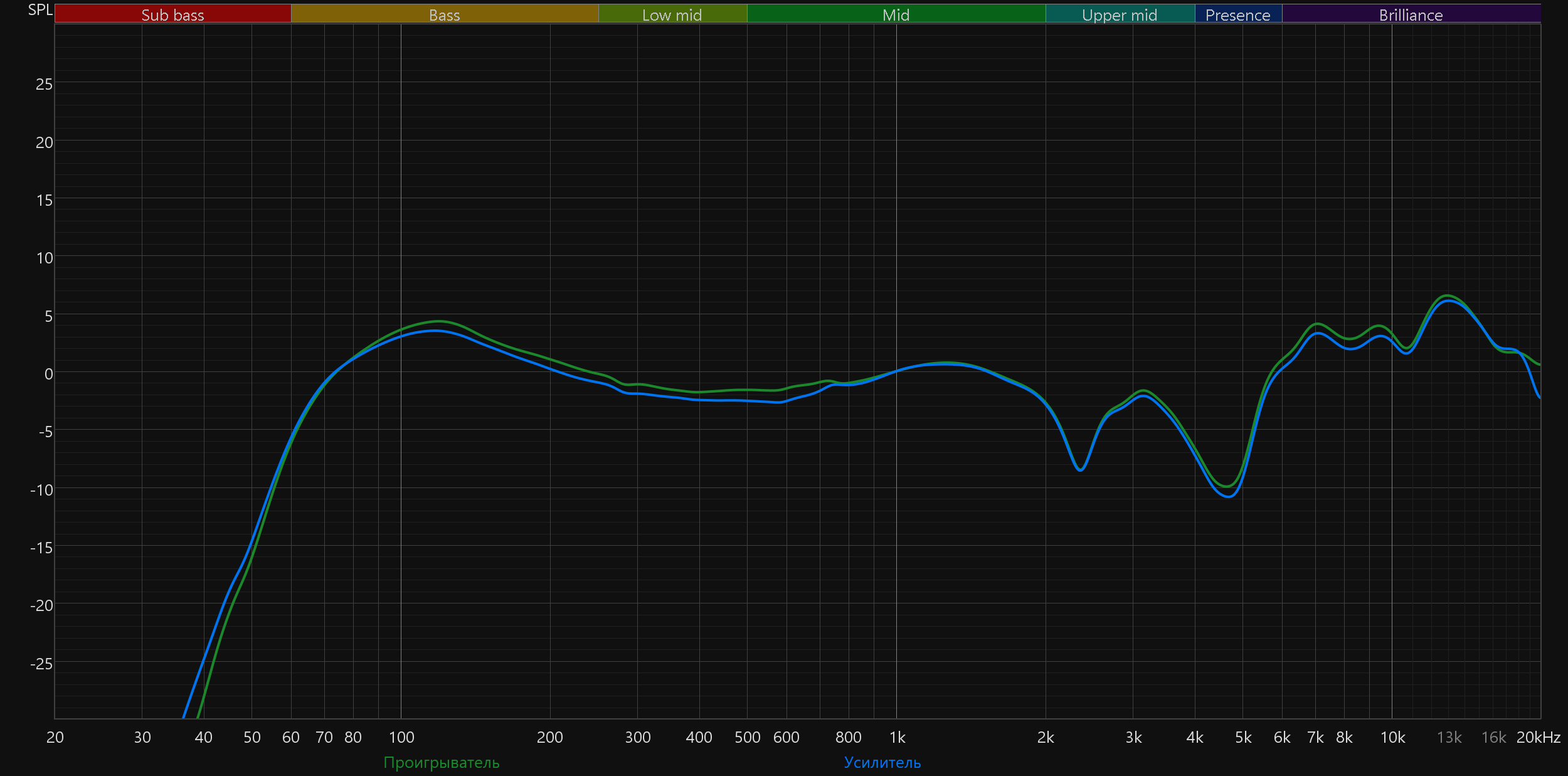Viewport: 1568px width, 776px height.
Task: Toggle the blue Усилитель legend entry
Action: point(882,762)
